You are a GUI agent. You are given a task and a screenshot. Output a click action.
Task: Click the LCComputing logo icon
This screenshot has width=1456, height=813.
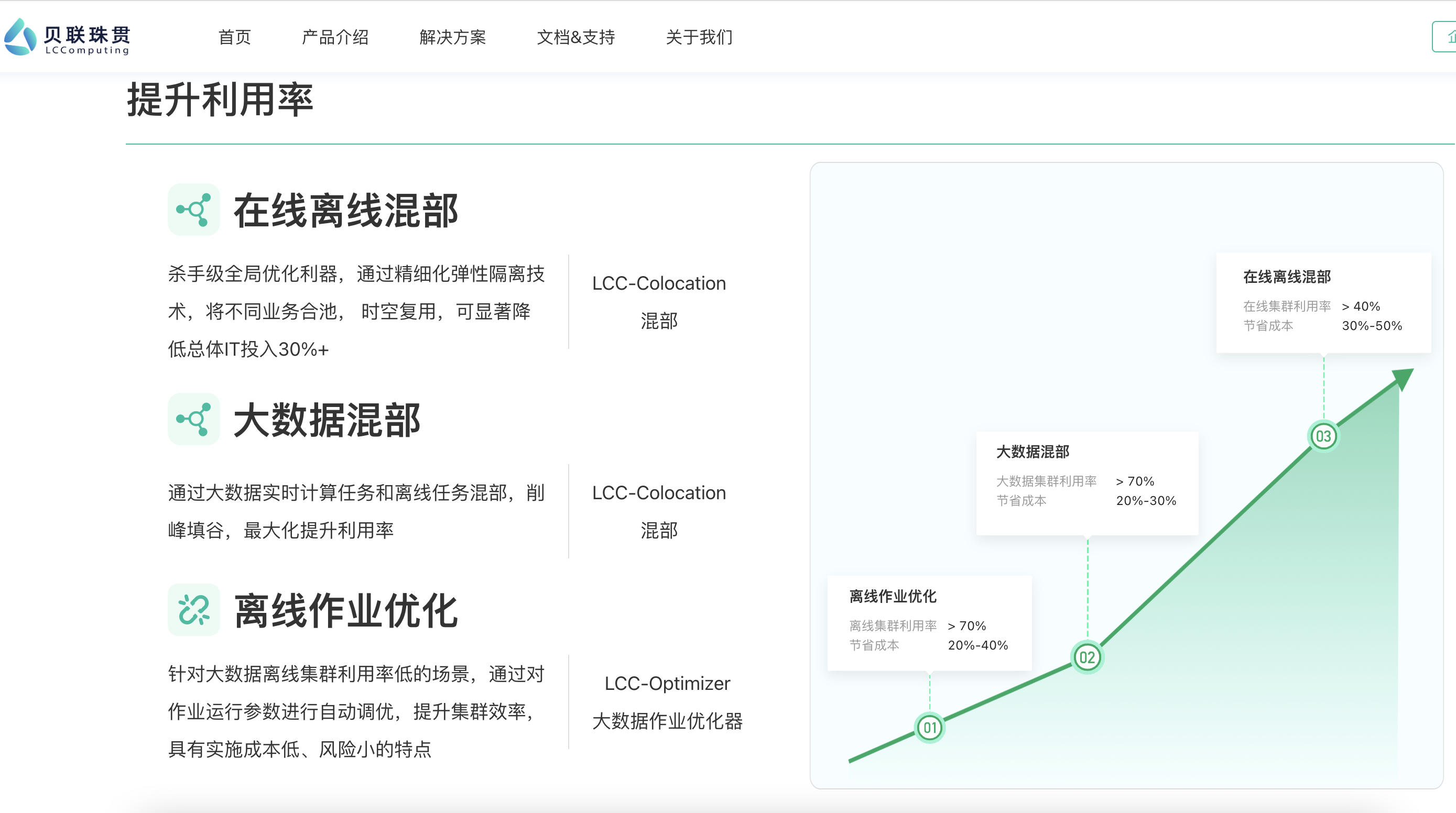point(20,37)
